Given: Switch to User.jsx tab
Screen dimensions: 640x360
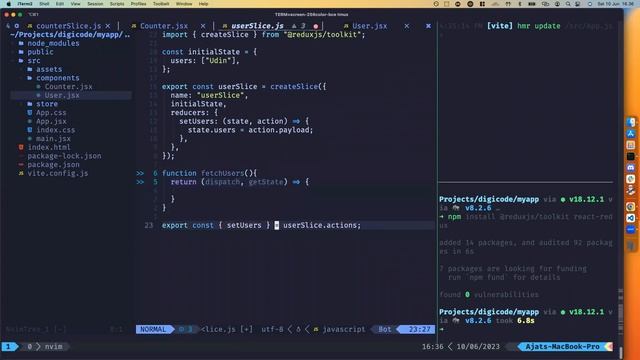Looking at the screenshot, I should tap(369, 26).
